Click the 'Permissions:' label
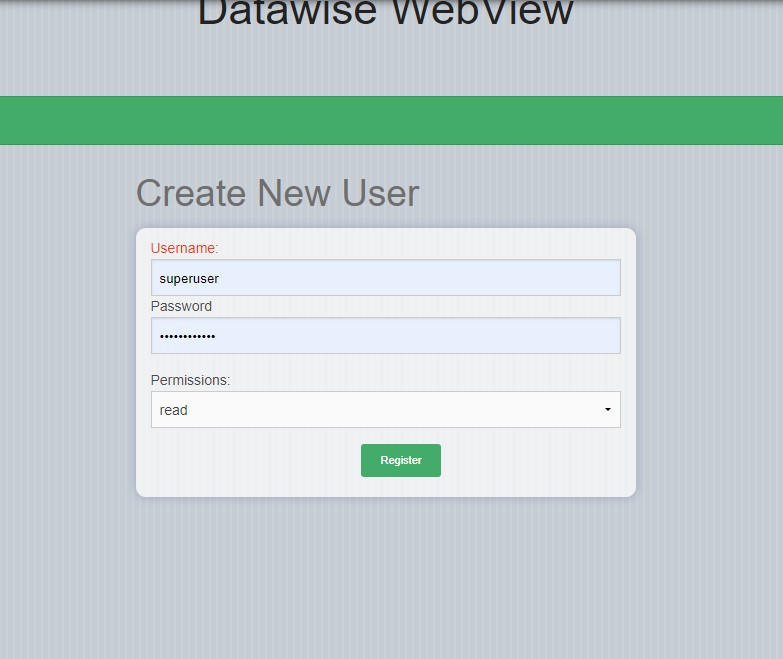Viewport: 783px width, 659px height. coord(190,380)
